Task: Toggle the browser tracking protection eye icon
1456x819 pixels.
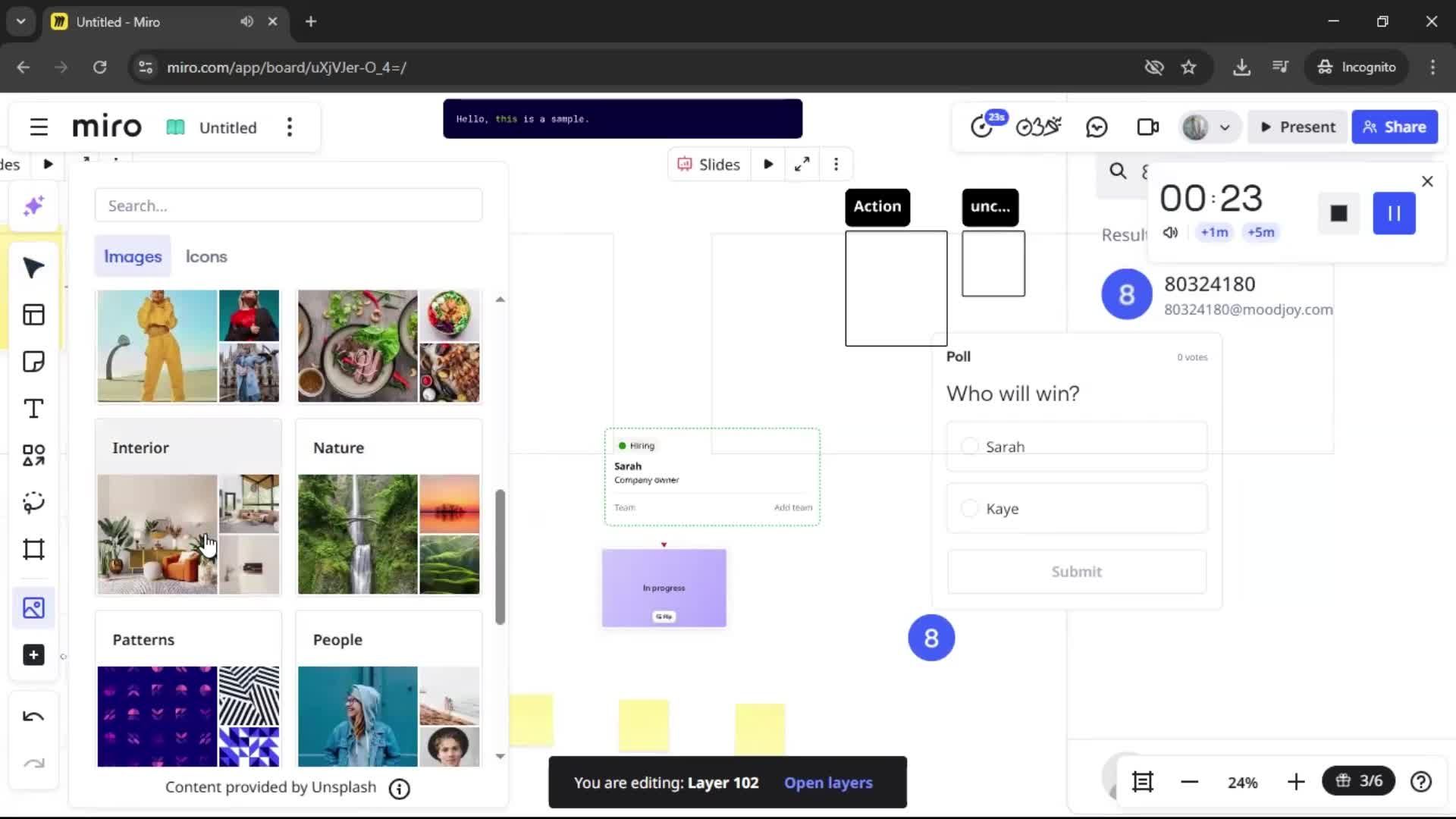Action: coord(1154,67)
